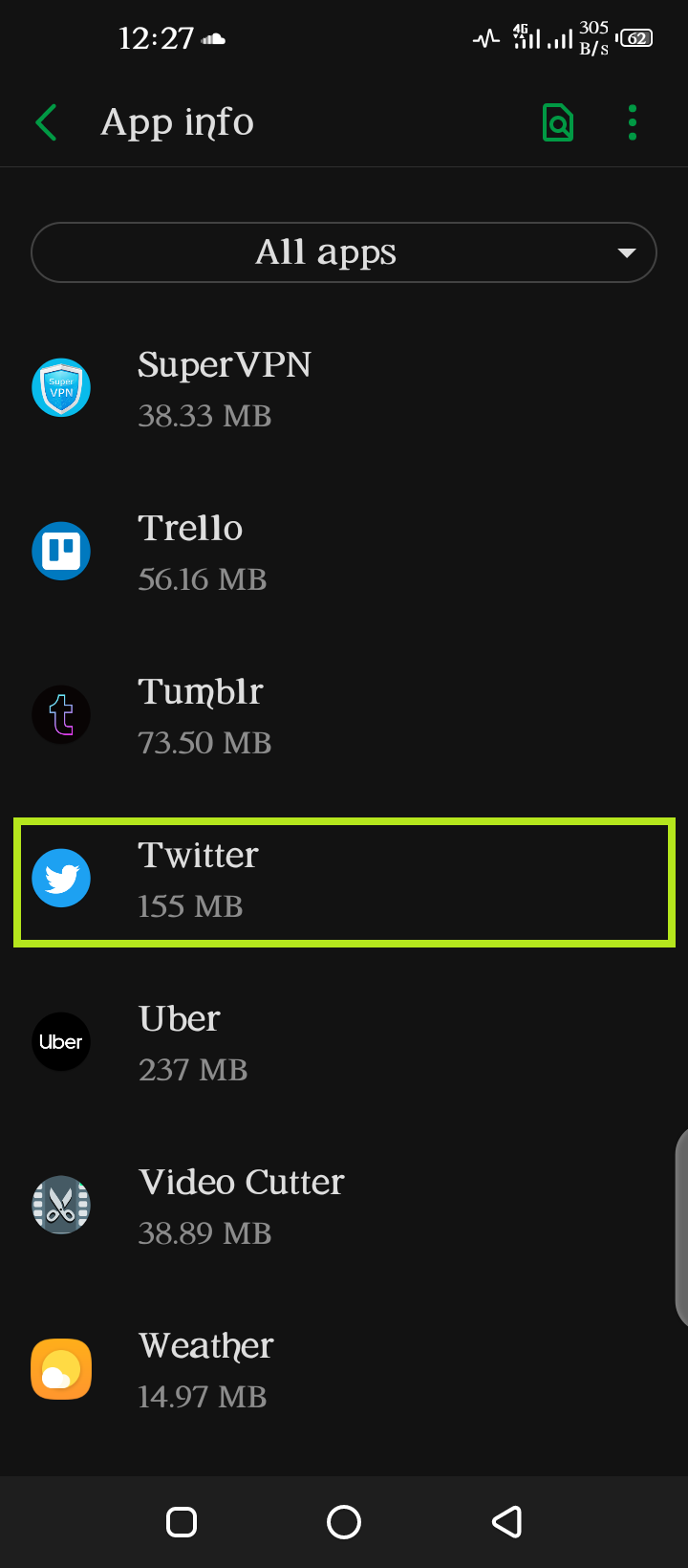The width and height of the screenshot is (688, 1568).
Task: Tap the Trello app icon
Action: click(x=61, y=552)
